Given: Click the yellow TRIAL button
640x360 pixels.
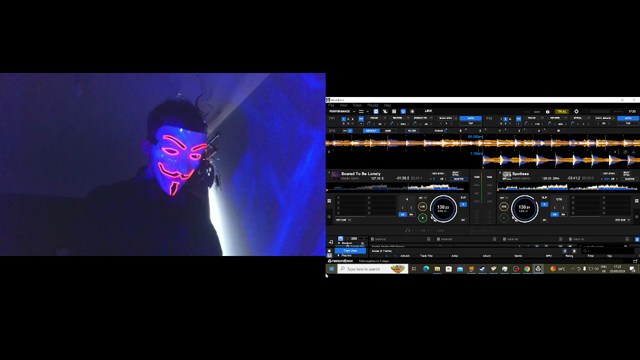Looking at the screenshot, I should (562, 111).
